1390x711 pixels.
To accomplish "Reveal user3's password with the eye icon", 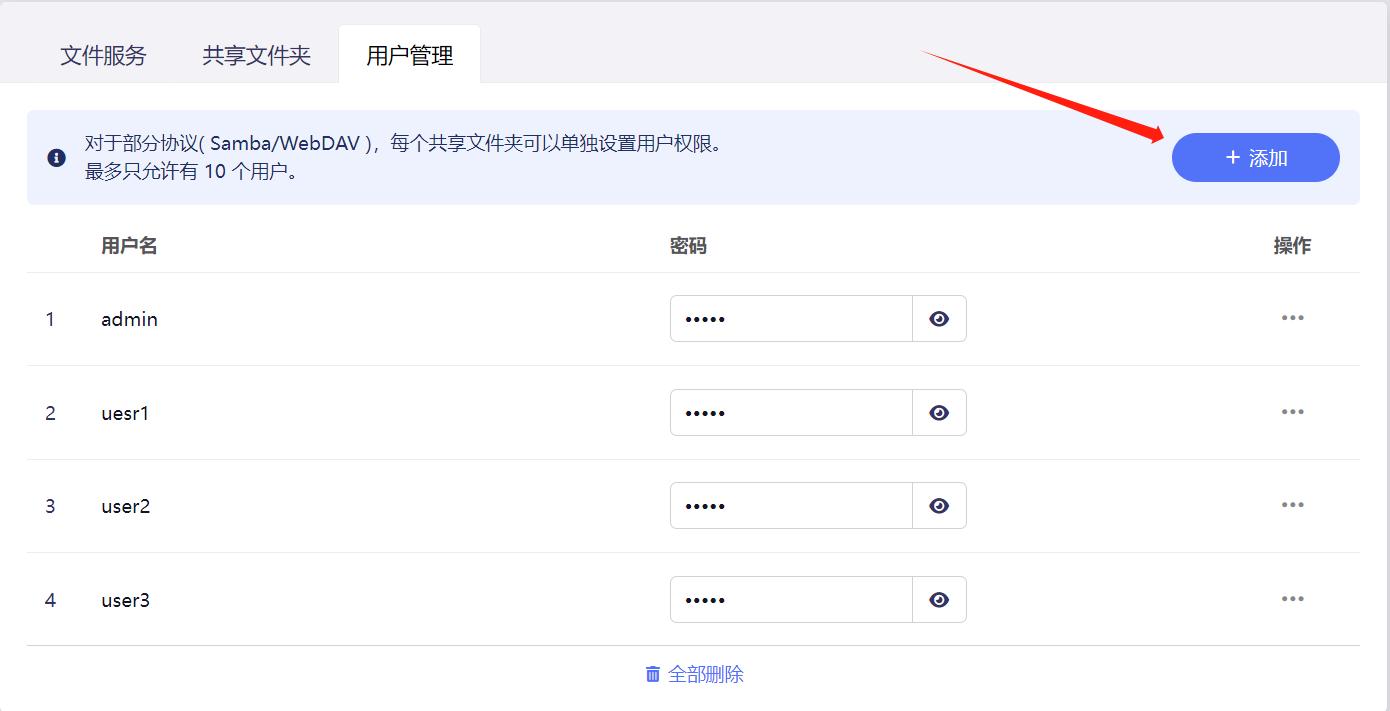I will [x=938, y=599].
